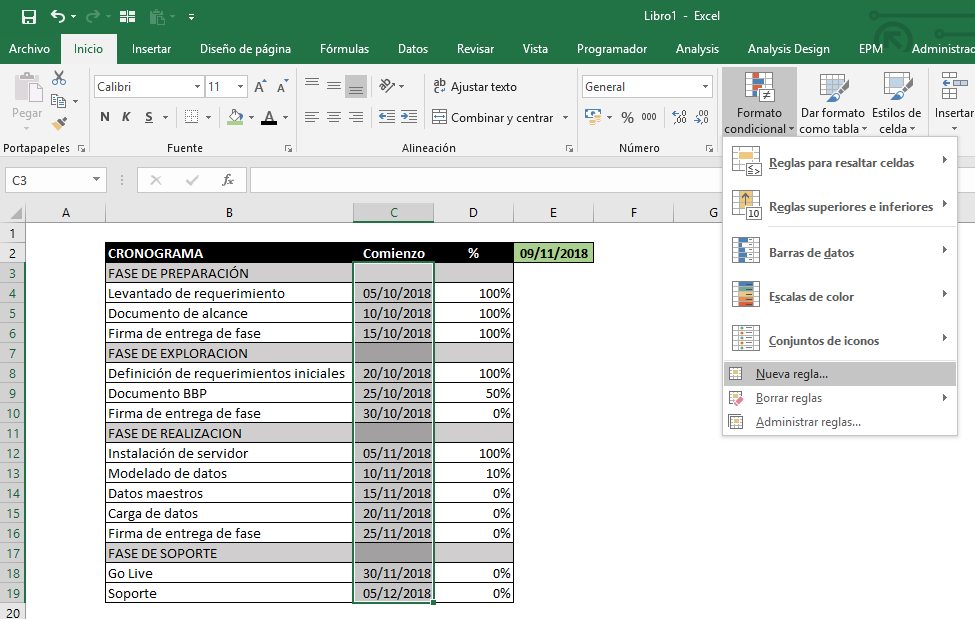This screenshot has width=975, height=619.
Task: Open the Name Box dropdown arrow
Action: pos(96,180)
